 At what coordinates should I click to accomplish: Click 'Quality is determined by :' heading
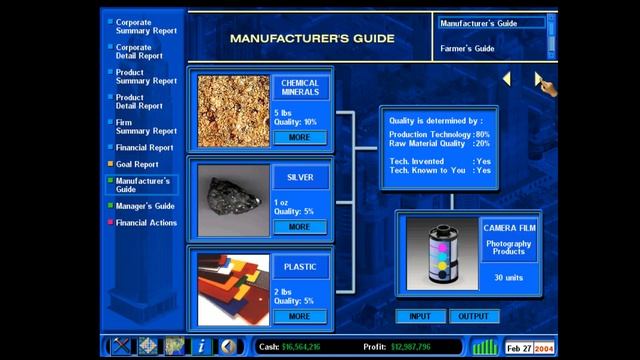pyautogui.click(x=436, y=121)
